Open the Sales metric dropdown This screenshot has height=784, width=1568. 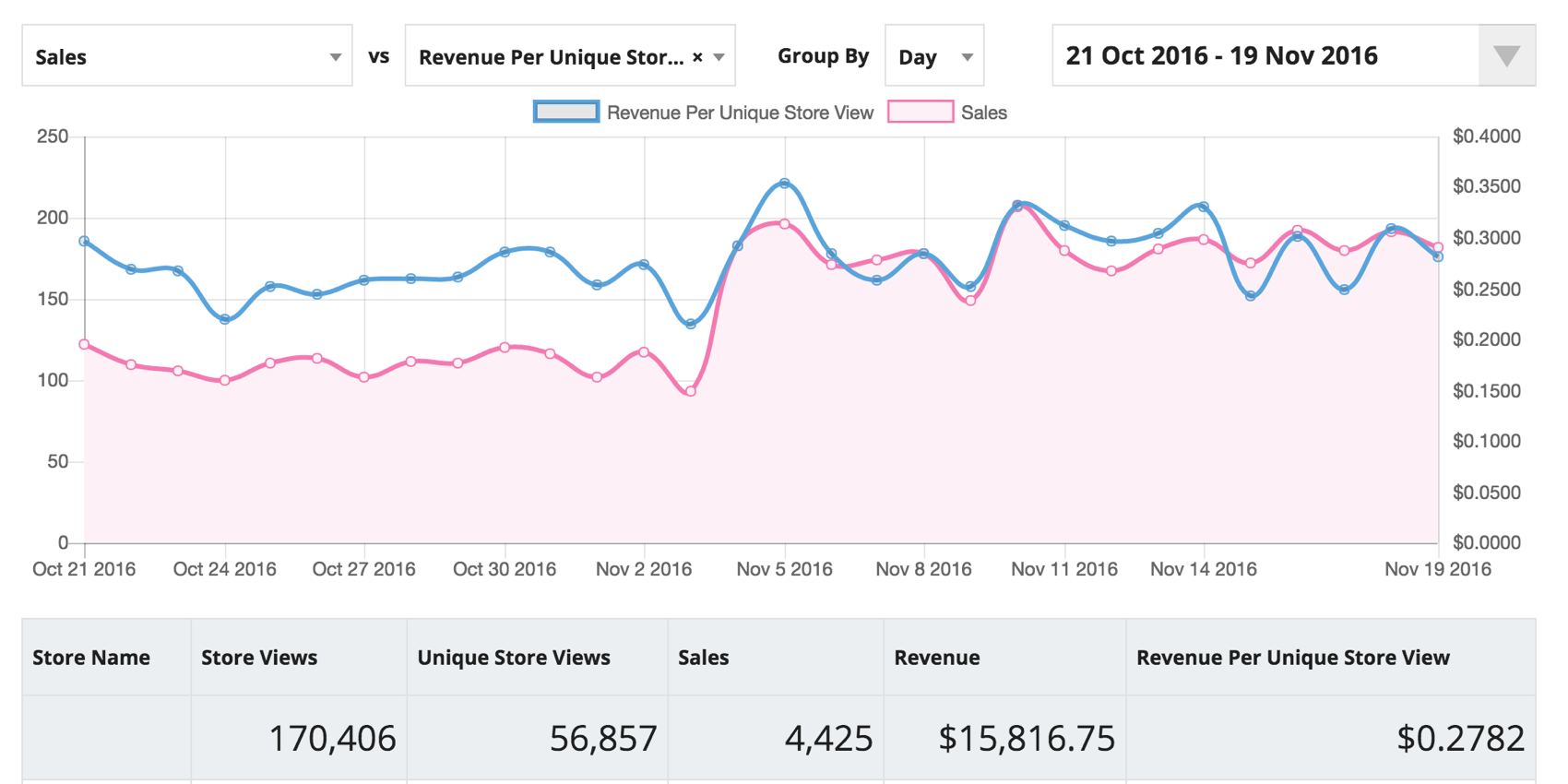coord(187,56)
